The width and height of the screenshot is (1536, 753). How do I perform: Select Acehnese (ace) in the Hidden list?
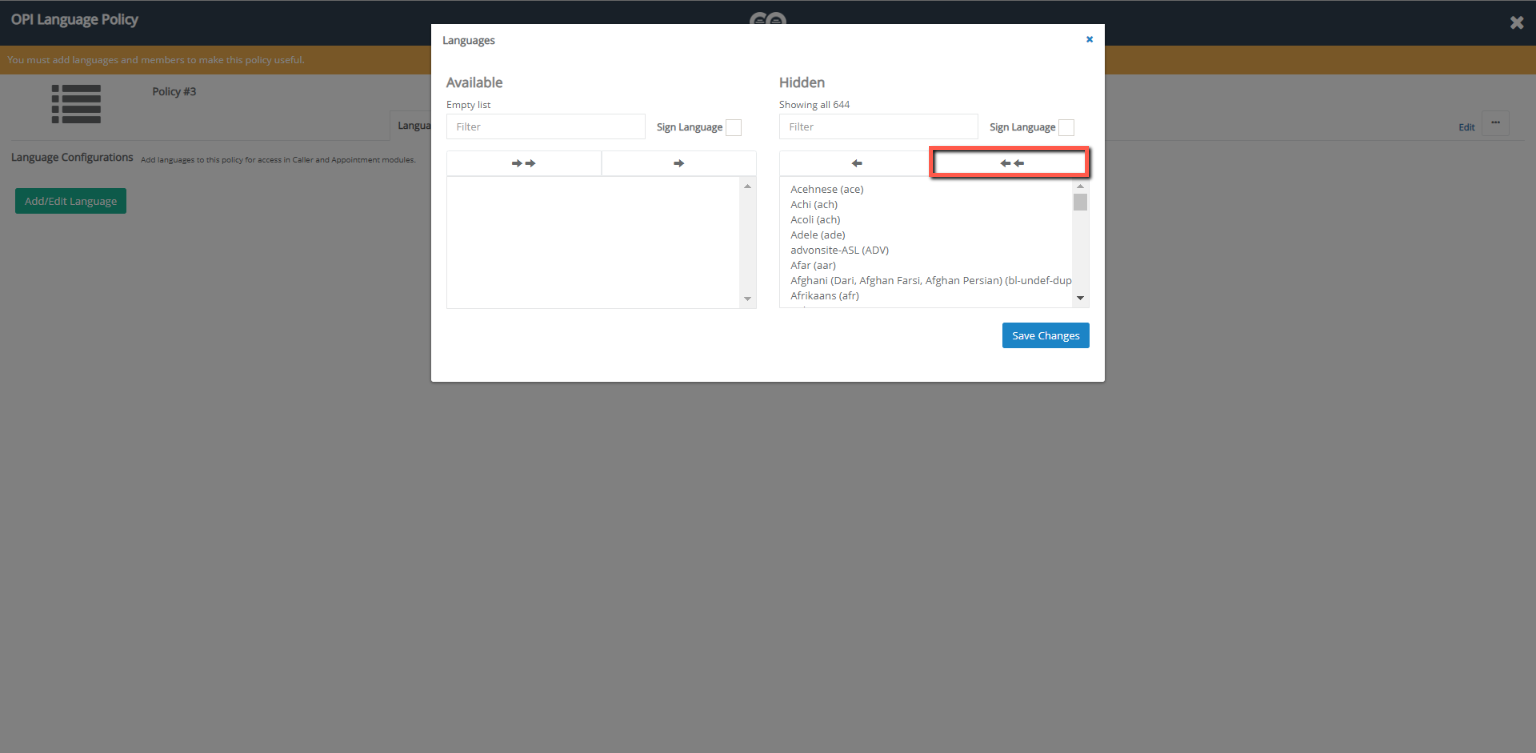[826, 189]
